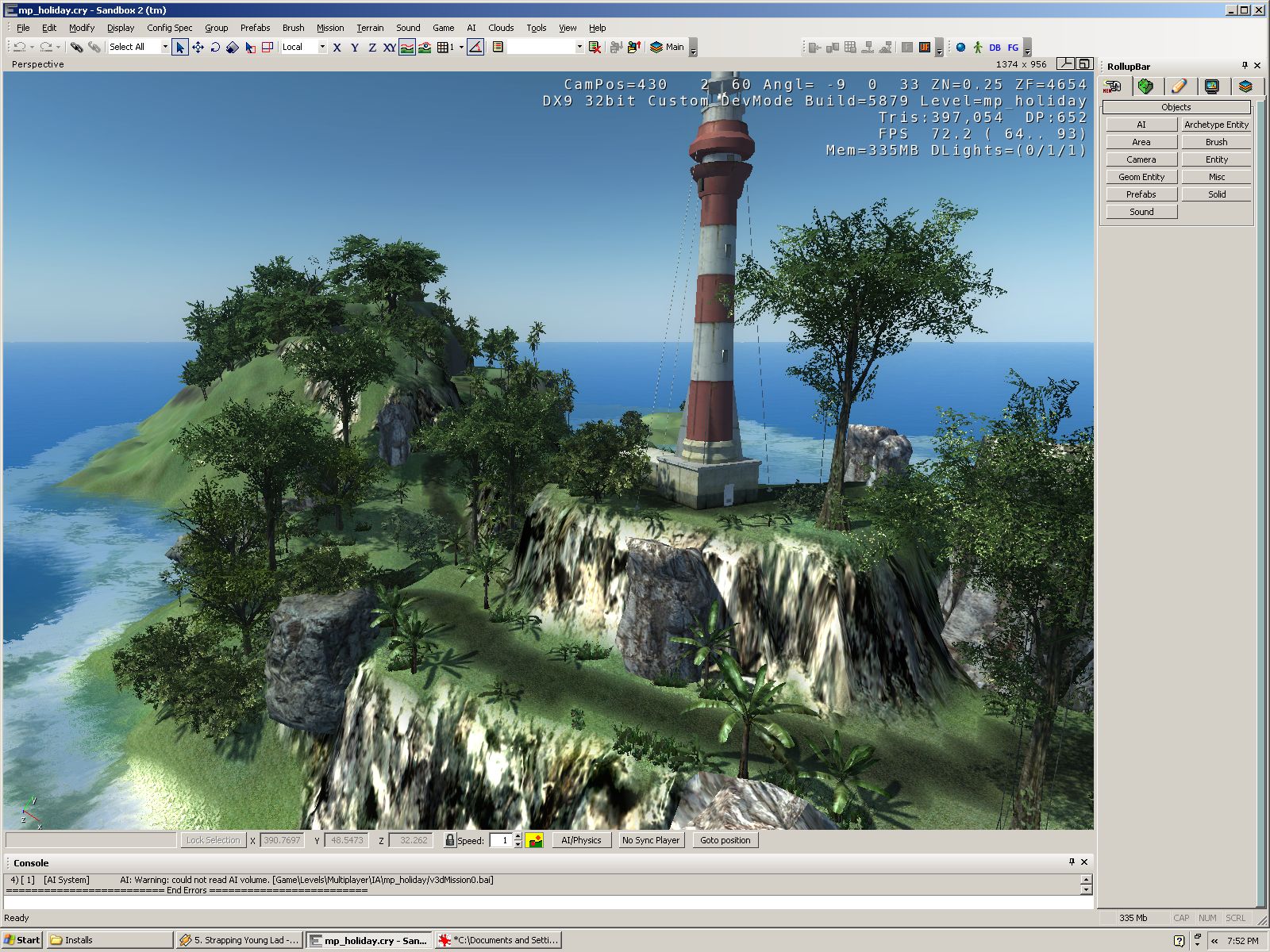
Task: Toggle X axis constraint
Action: click(337, 48)
